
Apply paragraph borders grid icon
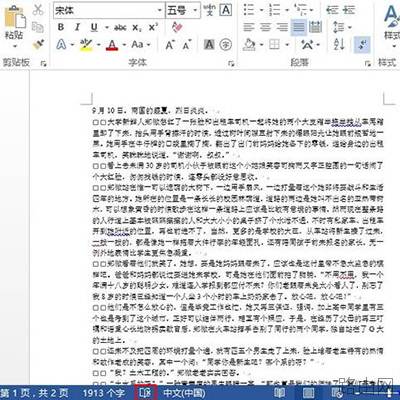[274, 44]
